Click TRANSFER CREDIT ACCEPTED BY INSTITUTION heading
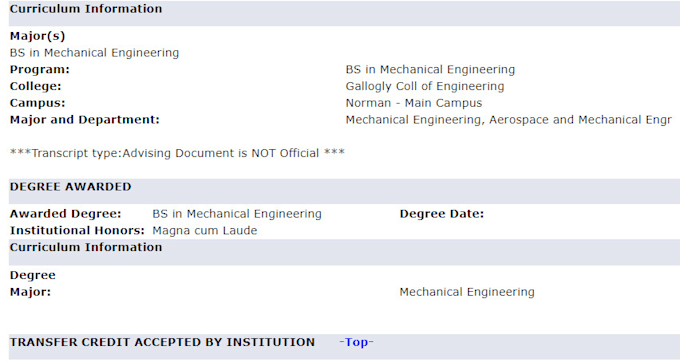This screenshot has height=362, width=680. [162, 342]
